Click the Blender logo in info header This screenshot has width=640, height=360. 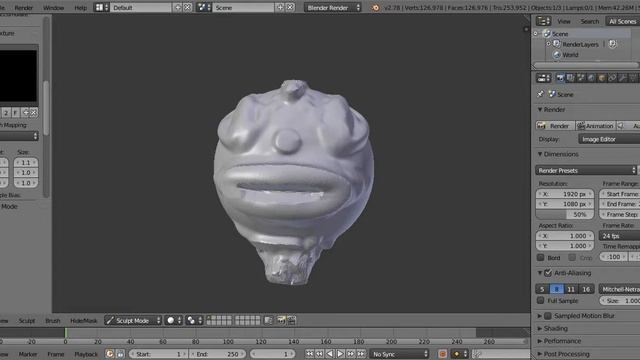tap(376, 8)
